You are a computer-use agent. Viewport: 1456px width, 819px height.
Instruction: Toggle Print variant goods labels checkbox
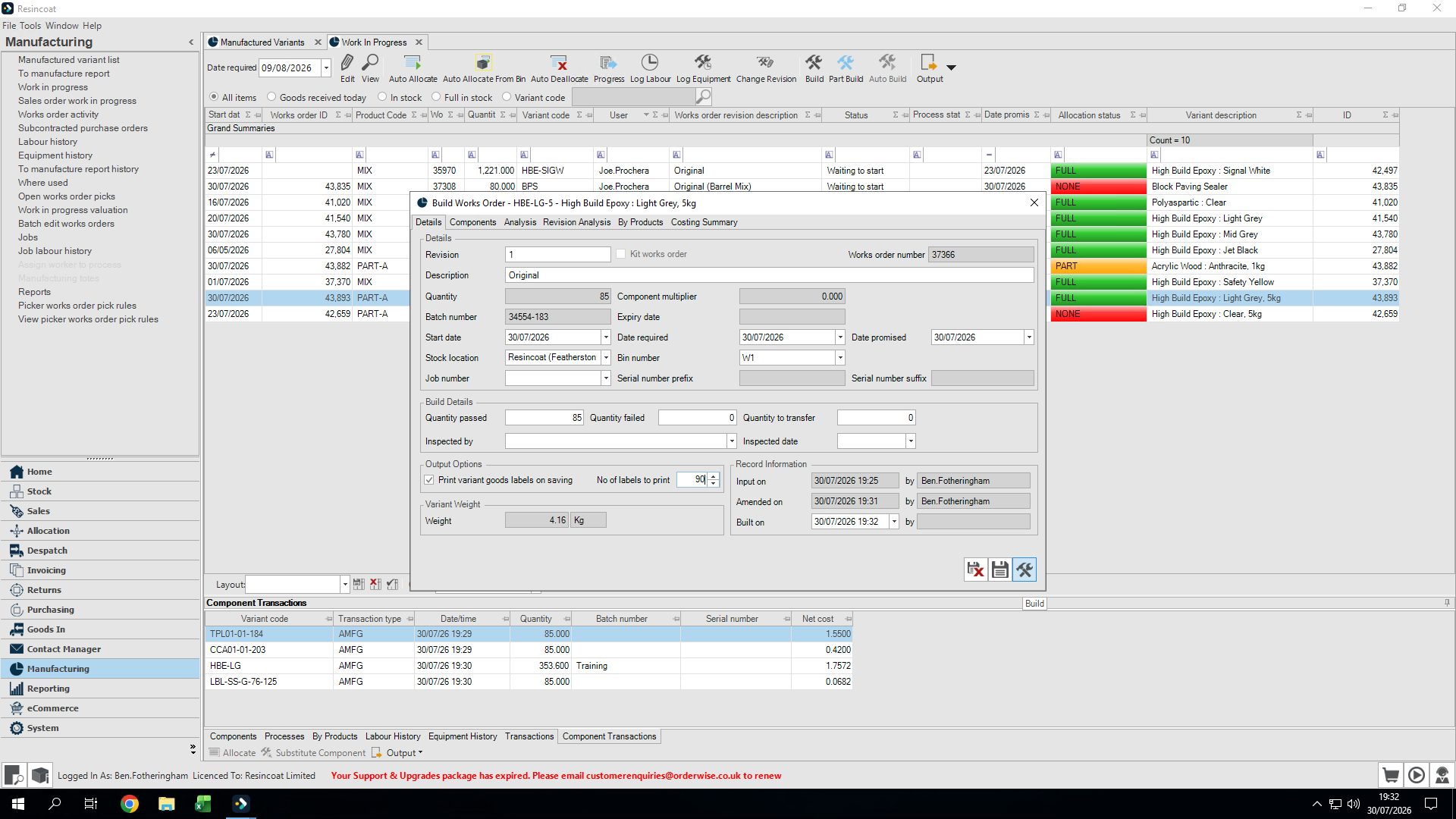pyautogui.click(x=429, y=480)
